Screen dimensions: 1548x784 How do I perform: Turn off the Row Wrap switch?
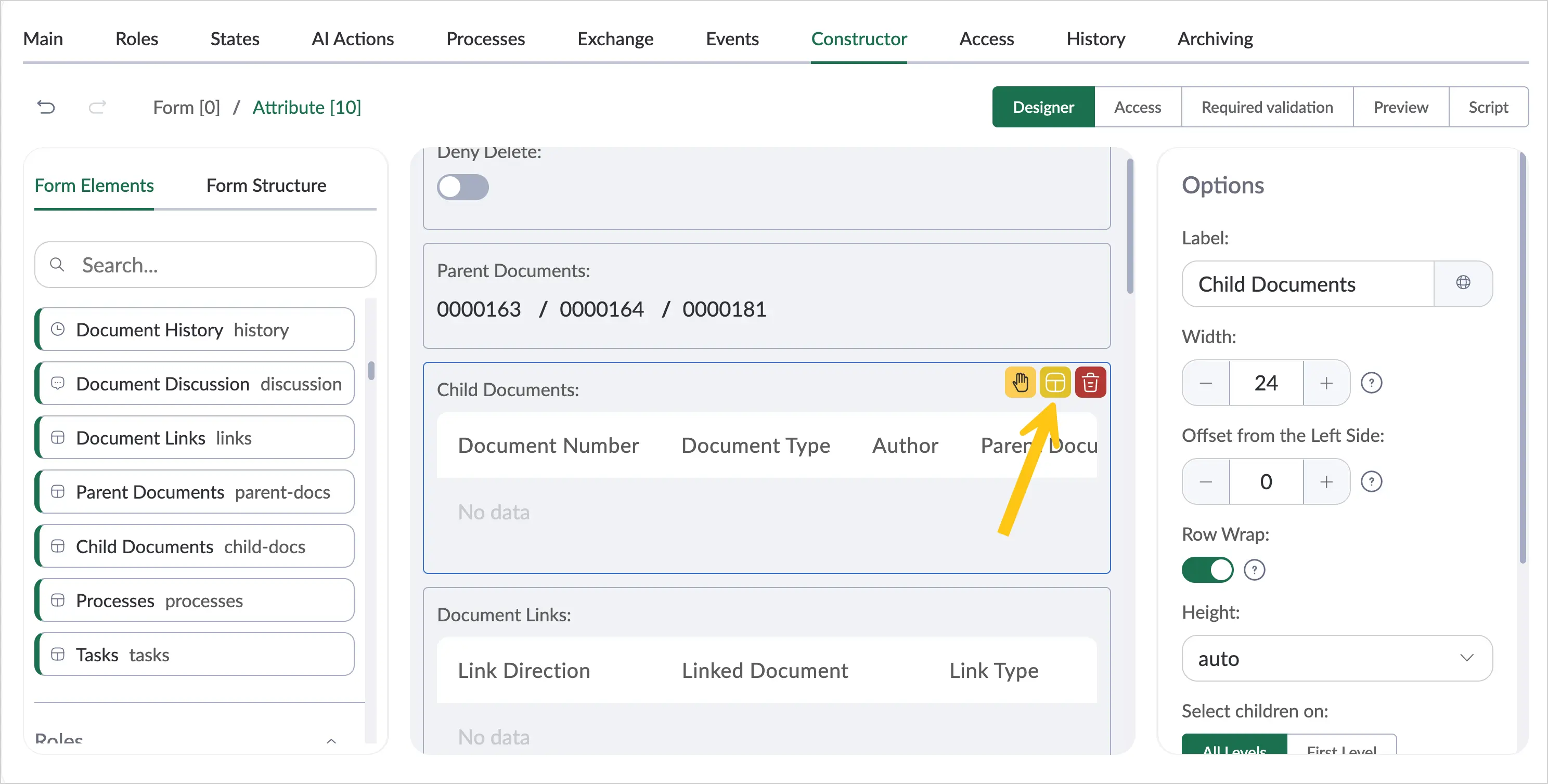click(x=1207, y=569)
